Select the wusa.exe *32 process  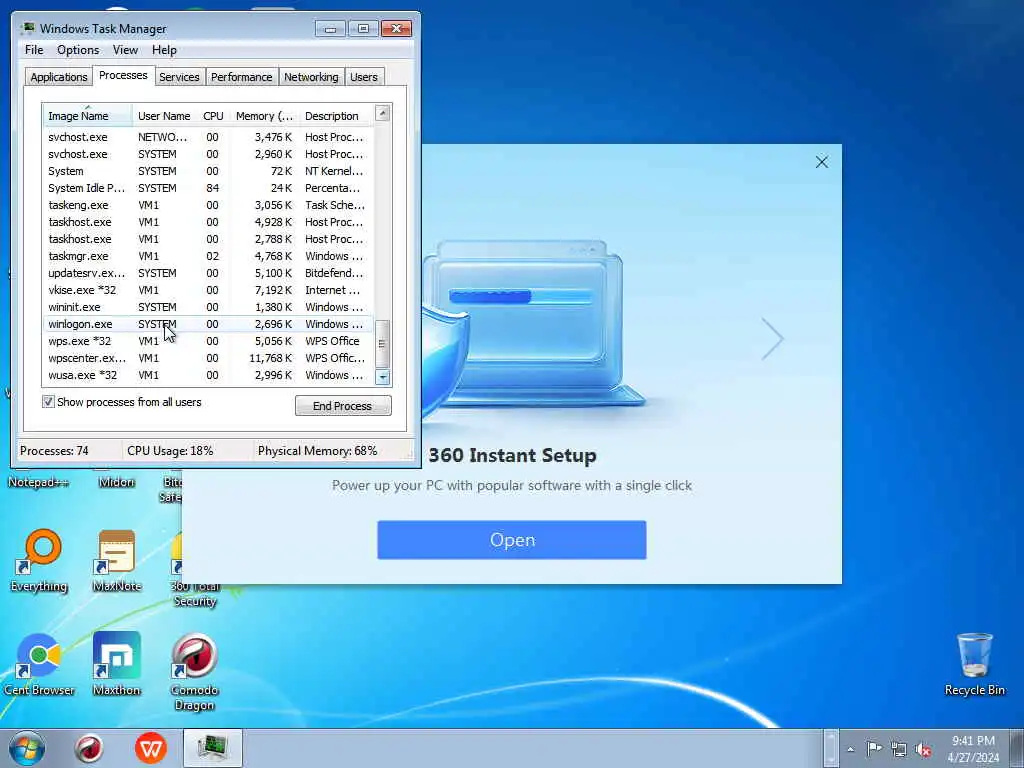[208, 375]
